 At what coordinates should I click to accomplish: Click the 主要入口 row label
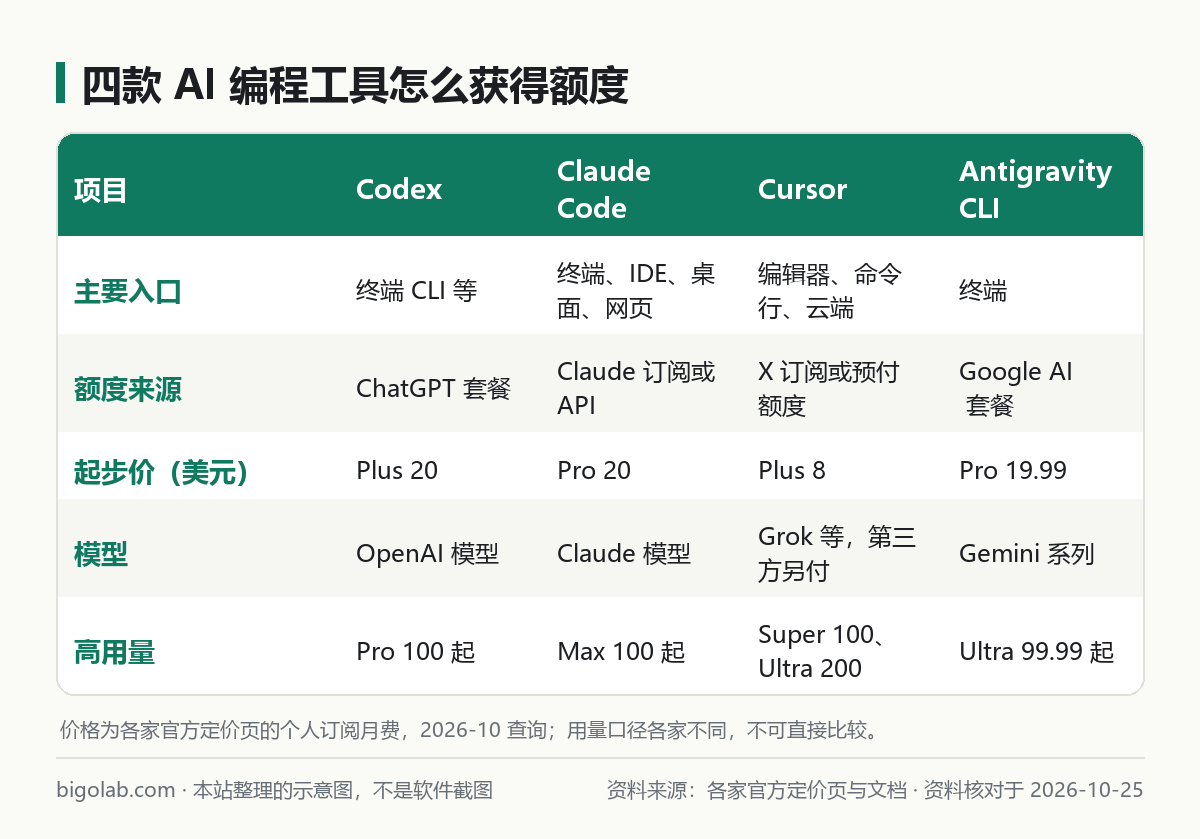click(127, 292)
